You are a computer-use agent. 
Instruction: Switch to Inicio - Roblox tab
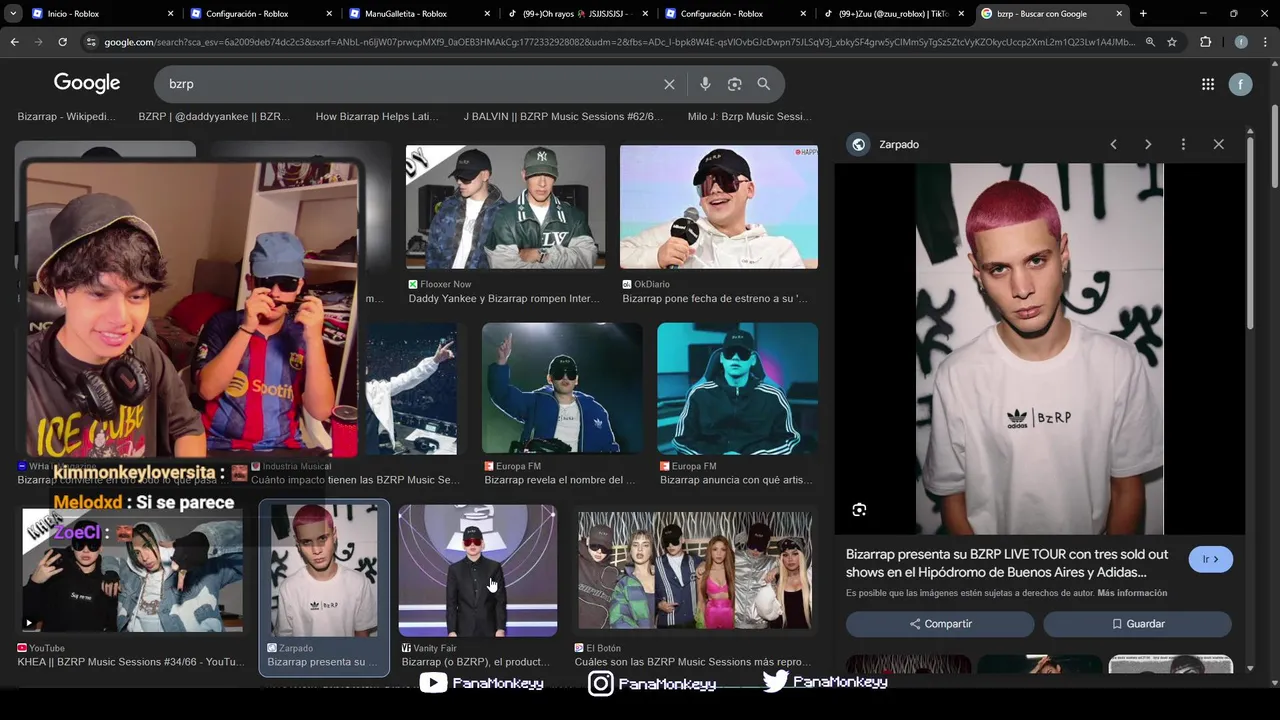click(100, 14)
